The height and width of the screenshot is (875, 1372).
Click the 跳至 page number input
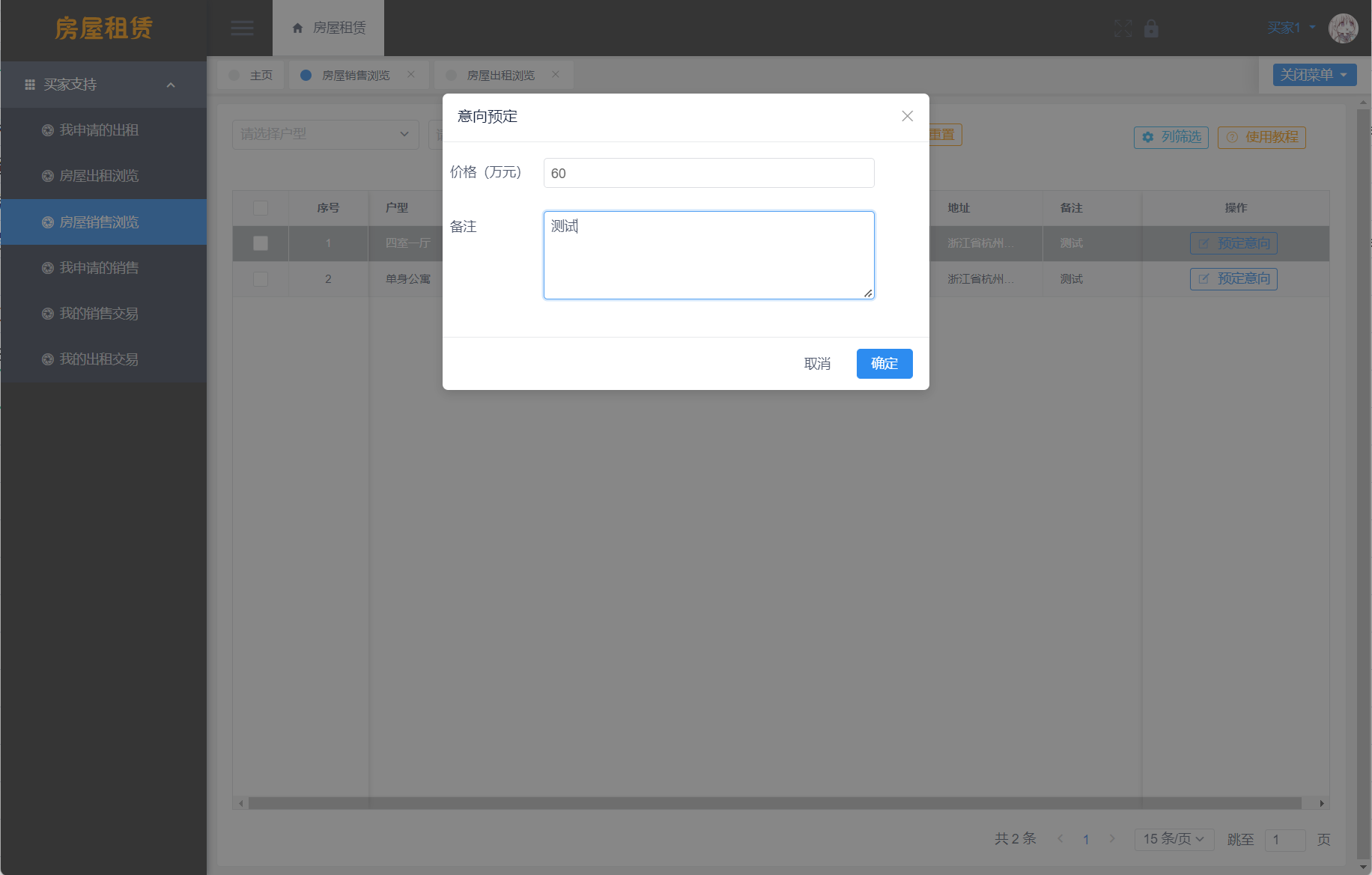point(1285,839)
